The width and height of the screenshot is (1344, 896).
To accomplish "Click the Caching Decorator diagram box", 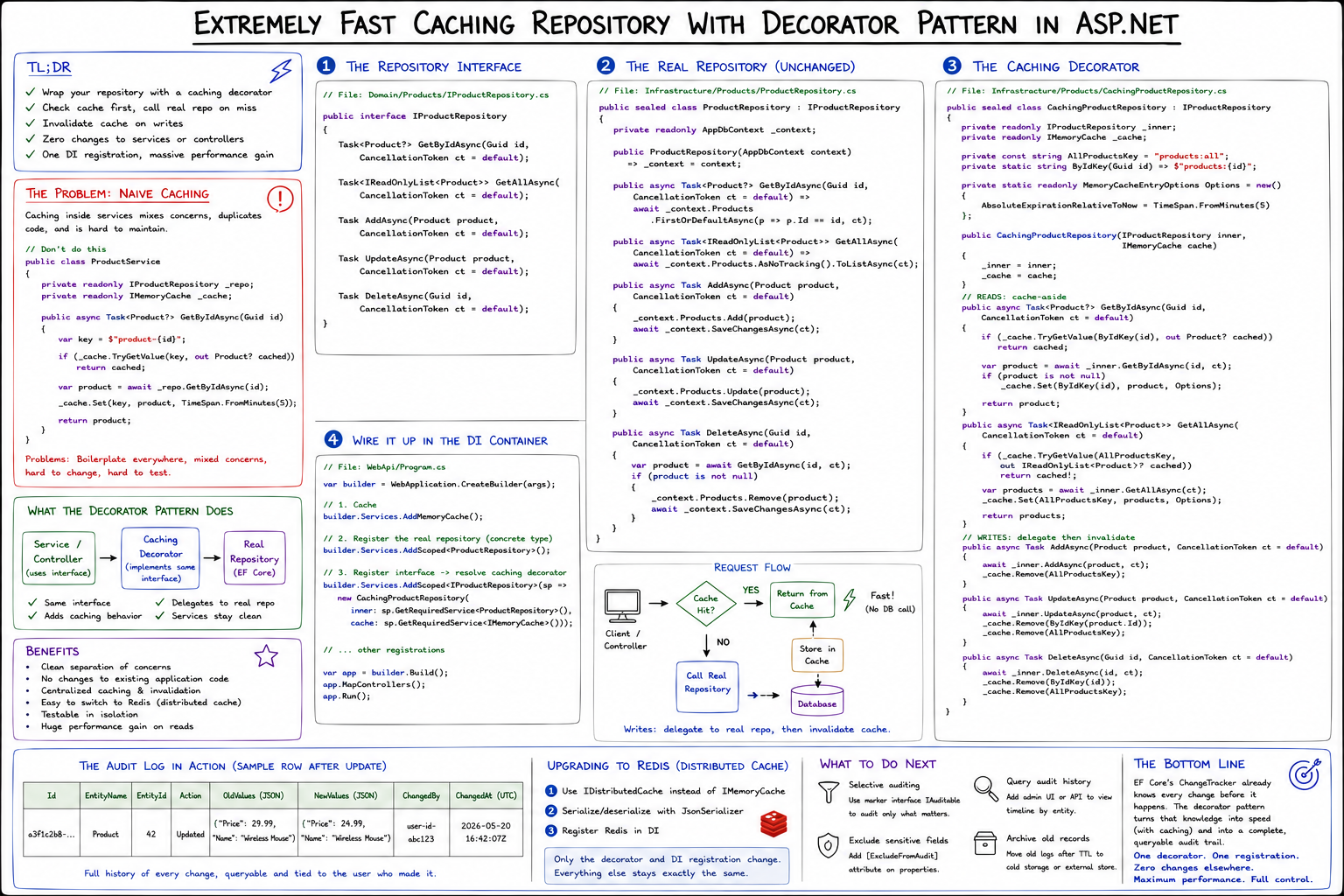I will click(x=161, y=558).
